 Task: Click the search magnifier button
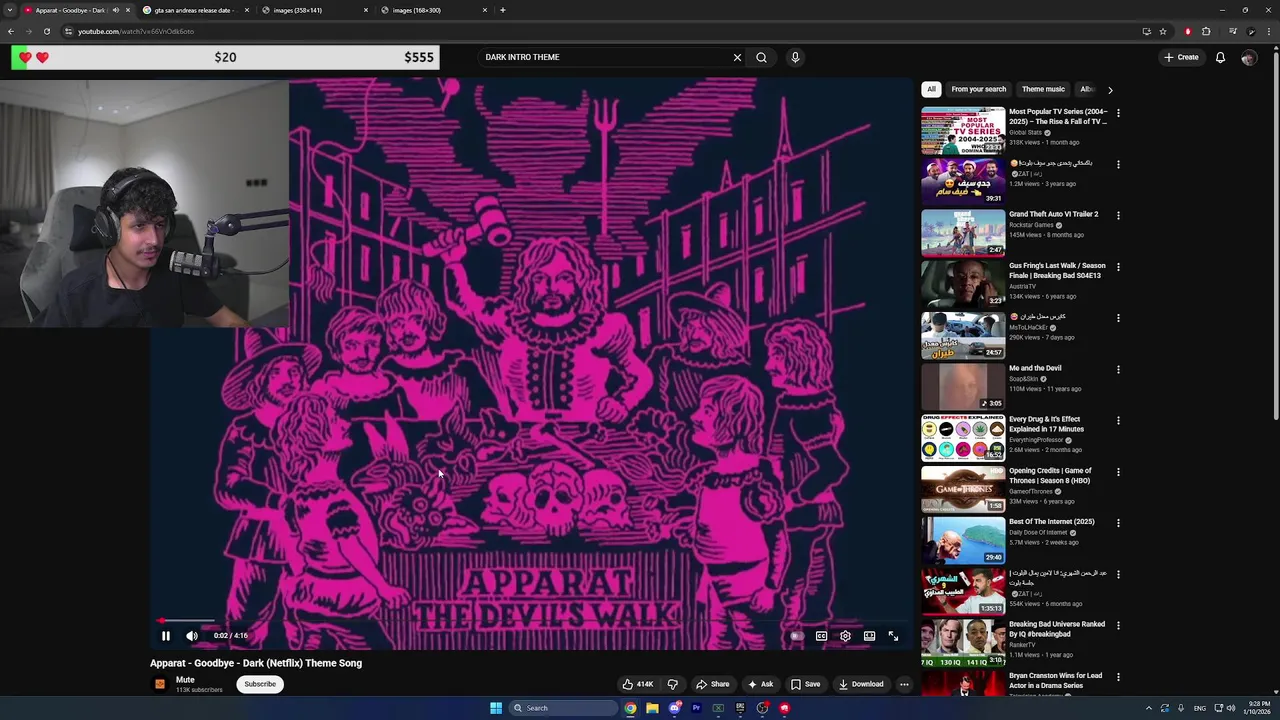point(761,57)
